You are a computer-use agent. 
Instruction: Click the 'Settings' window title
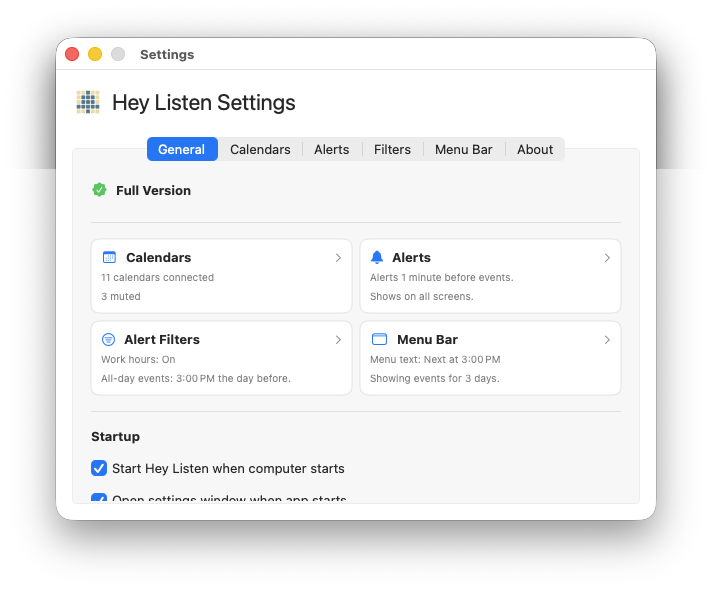coord(167,54)
